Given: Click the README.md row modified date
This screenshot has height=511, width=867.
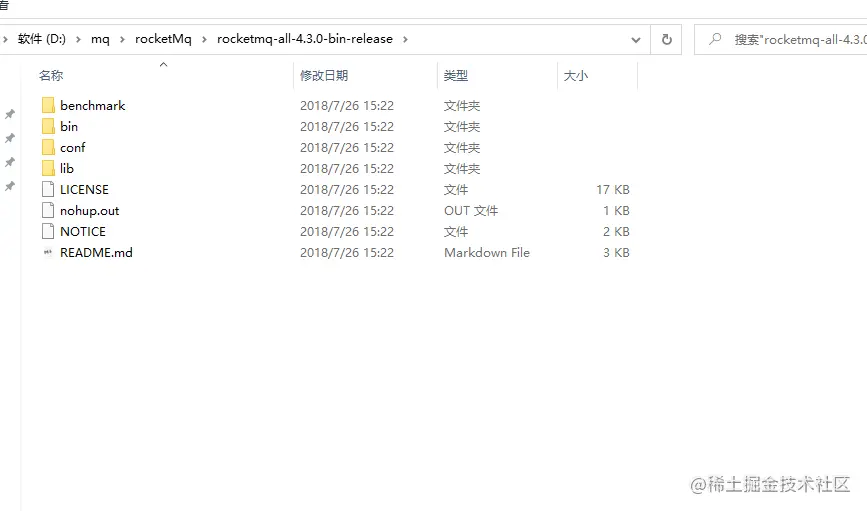Looking at the screenshot, I should pos(347,252).
